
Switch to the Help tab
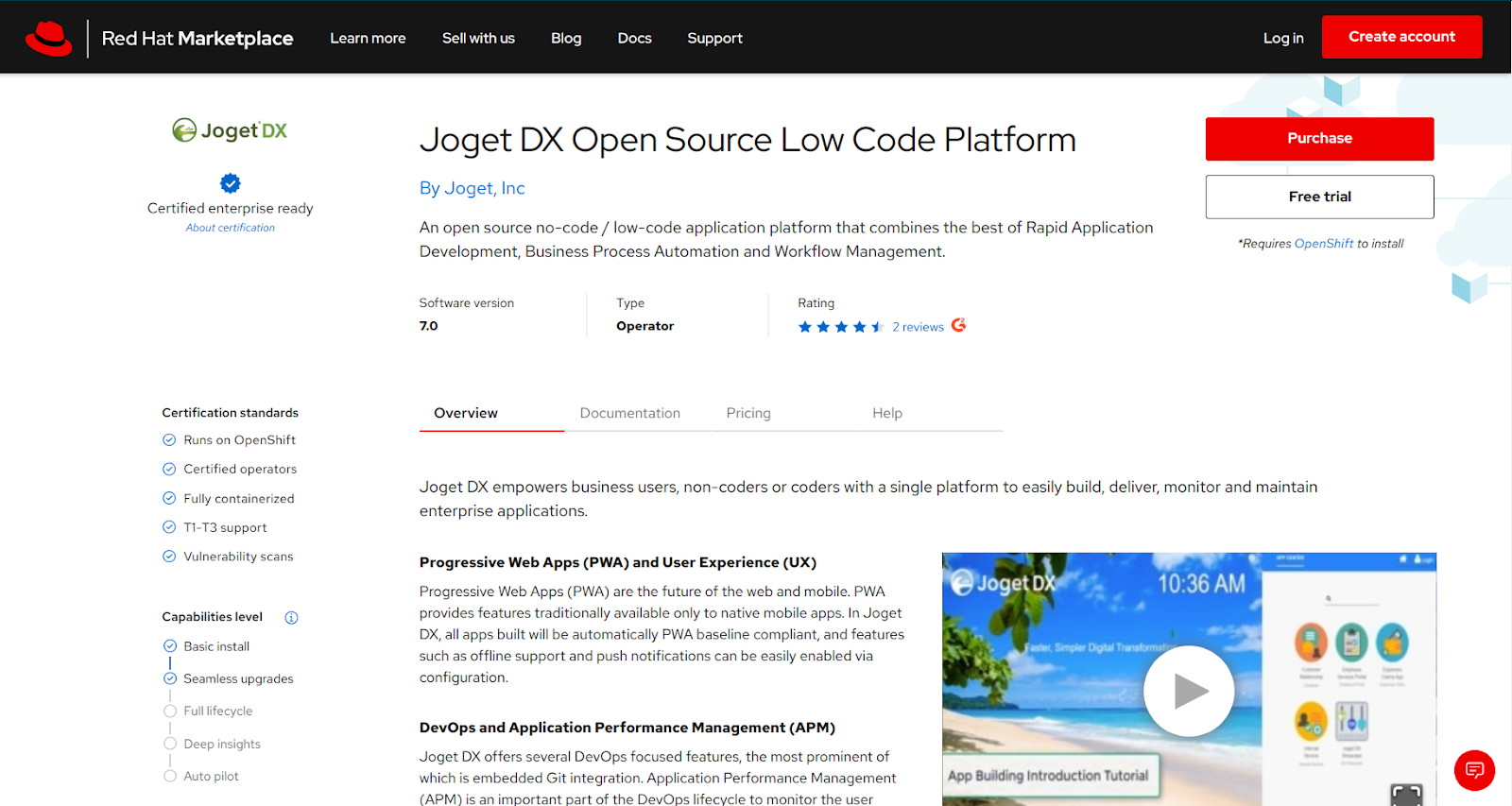point(930,413)
